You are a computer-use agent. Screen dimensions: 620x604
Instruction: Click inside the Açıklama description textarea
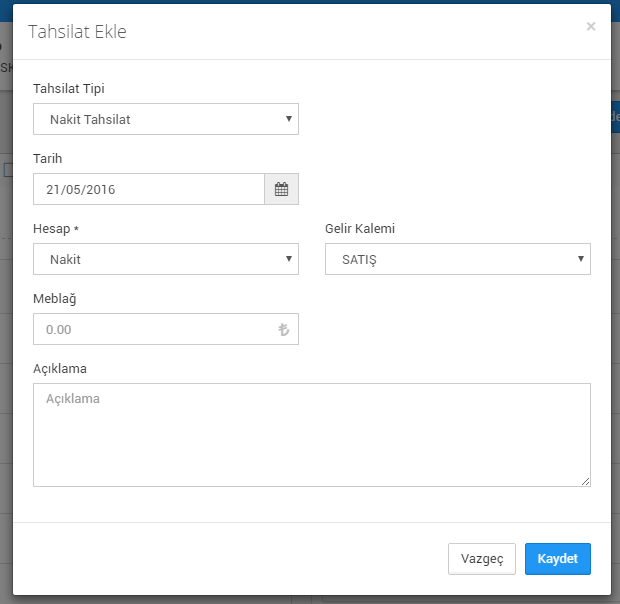pyautogui.click(x=312, y=435)
